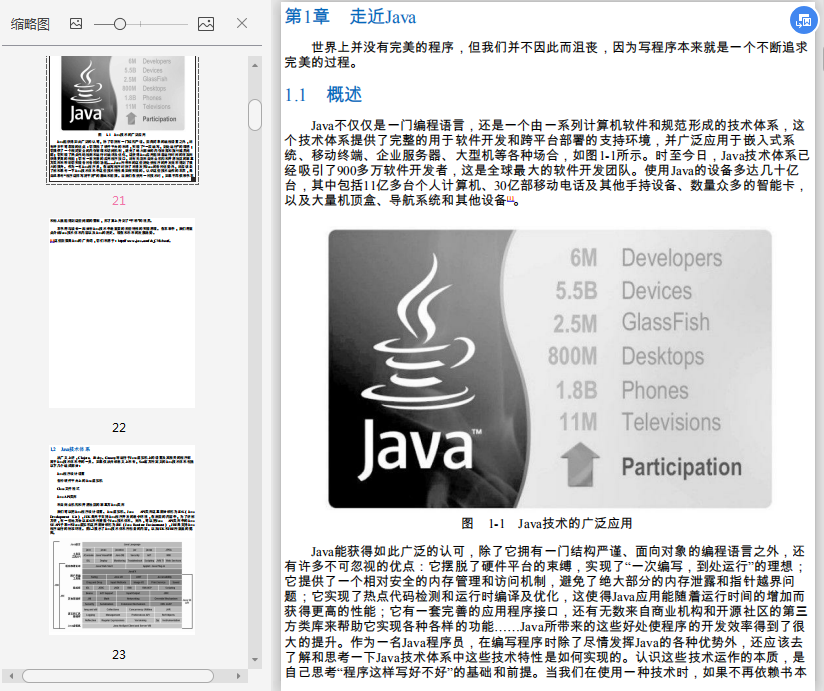
Task: Click the enlarge thumbnails large image icon
Action: [x=206, y=24]
